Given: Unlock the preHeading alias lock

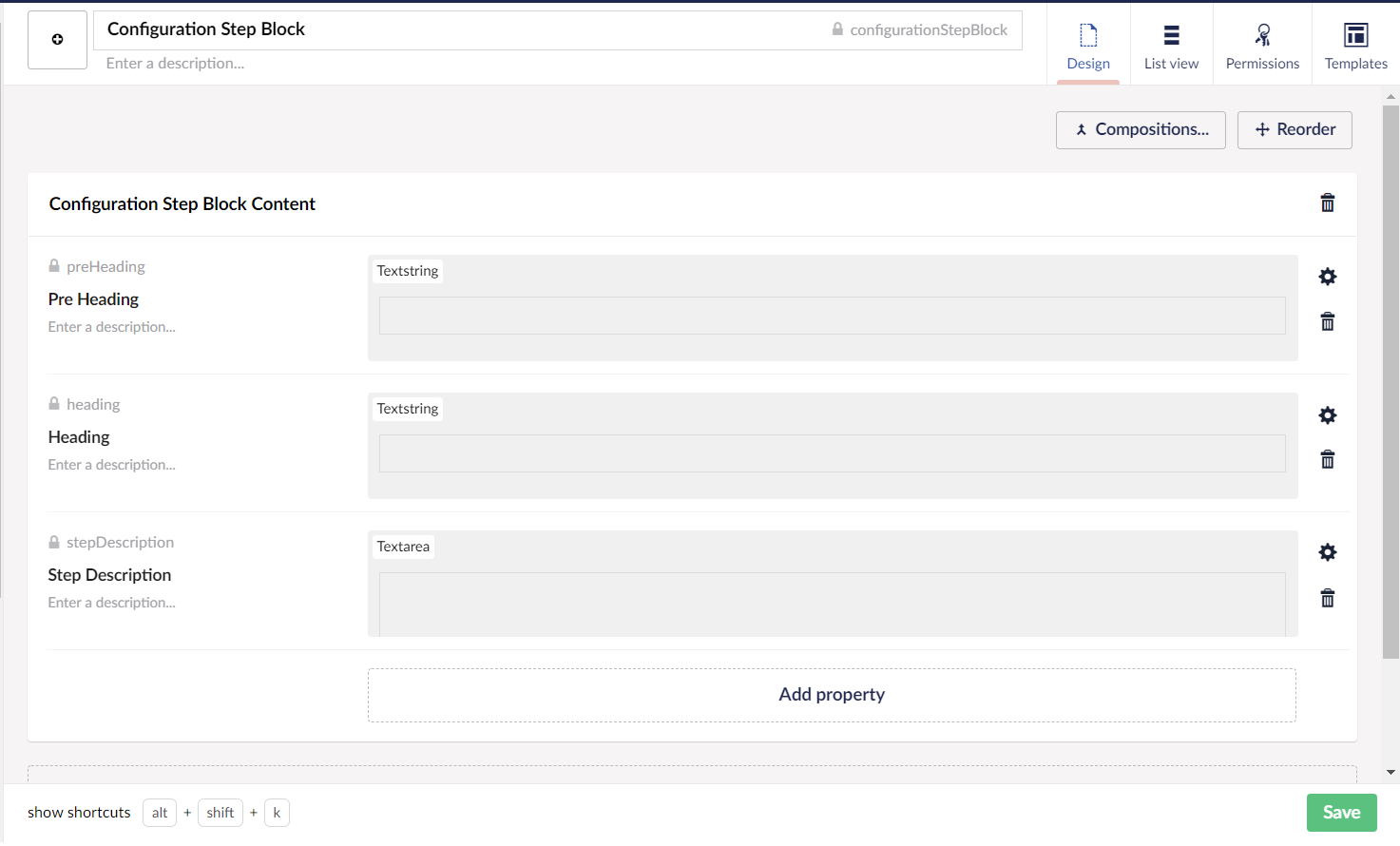Looking at the screenshot, I should 54,266.
